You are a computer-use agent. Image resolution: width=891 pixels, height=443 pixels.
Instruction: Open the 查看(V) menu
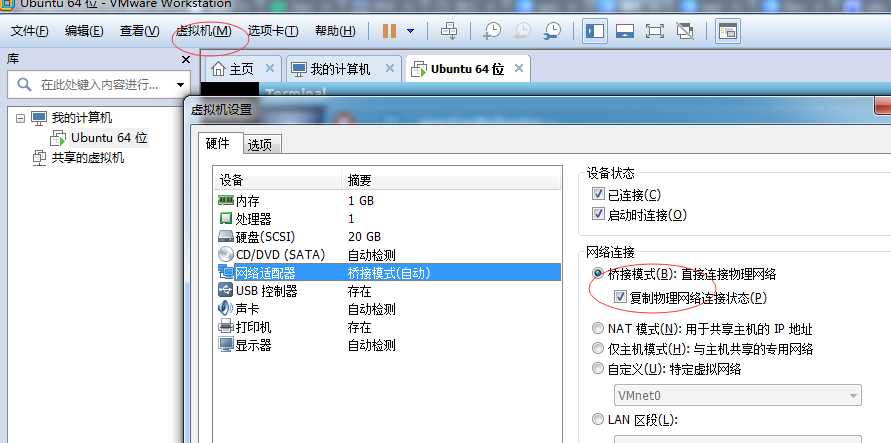pos(139,31)
